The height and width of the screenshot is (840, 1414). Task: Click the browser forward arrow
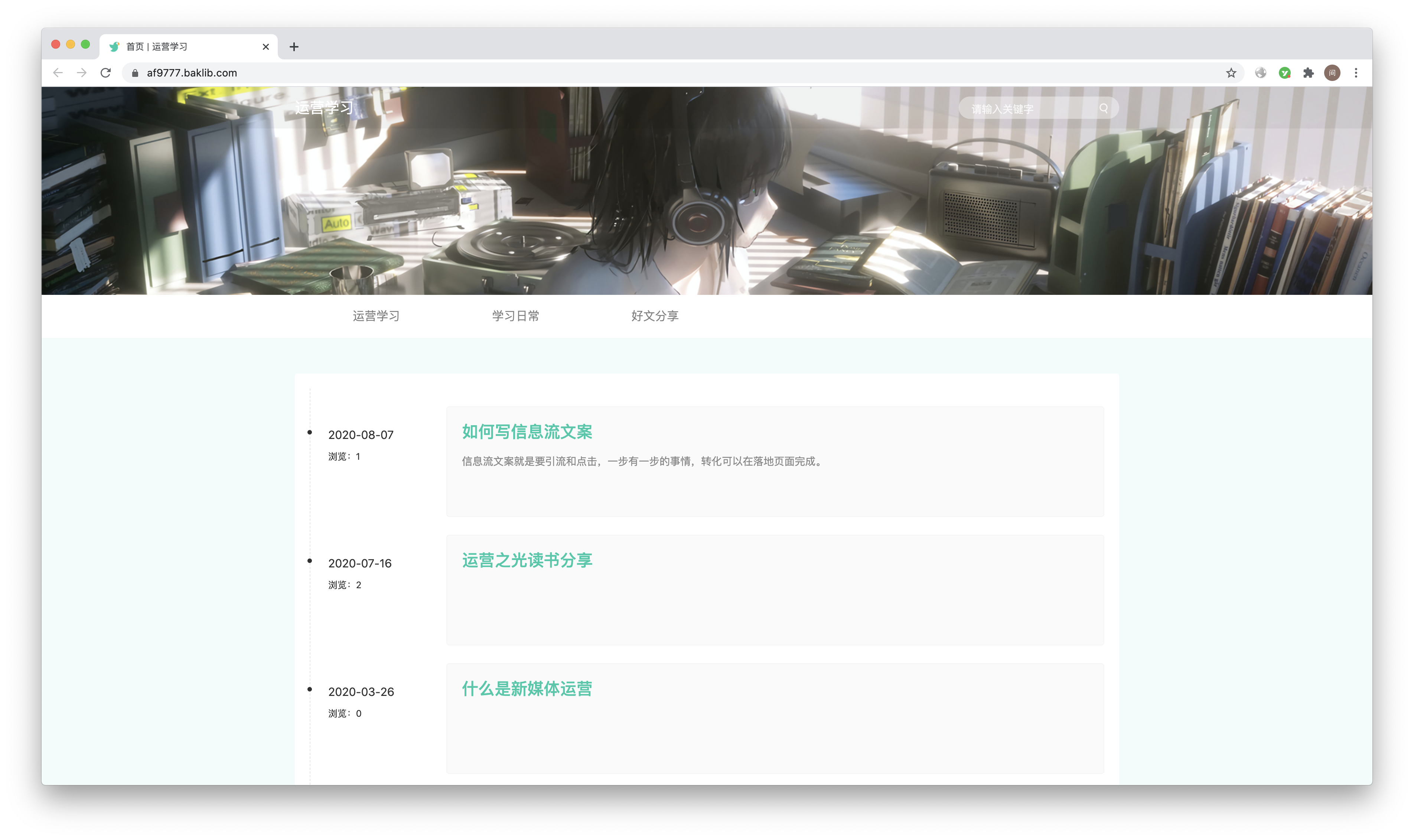click(x=82, y=73)
